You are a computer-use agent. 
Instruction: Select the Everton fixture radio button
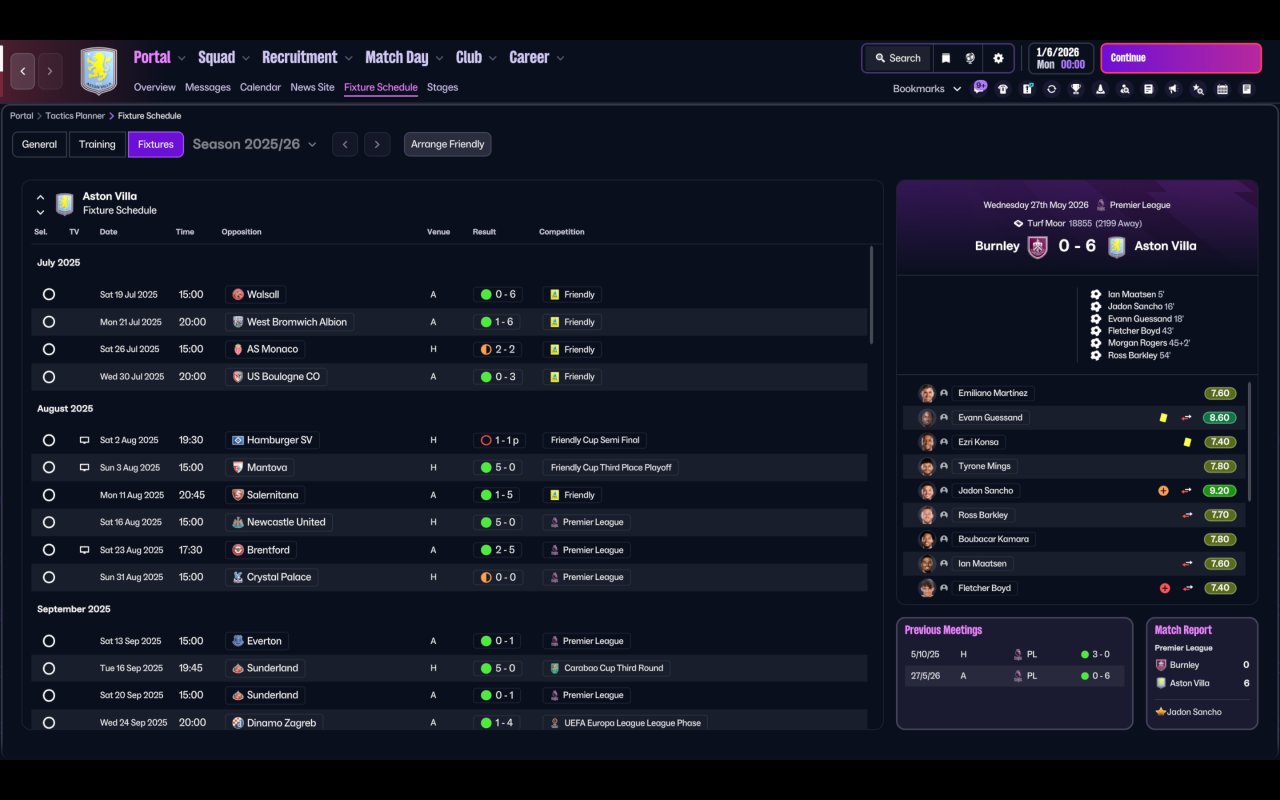[x=49, y=641]
